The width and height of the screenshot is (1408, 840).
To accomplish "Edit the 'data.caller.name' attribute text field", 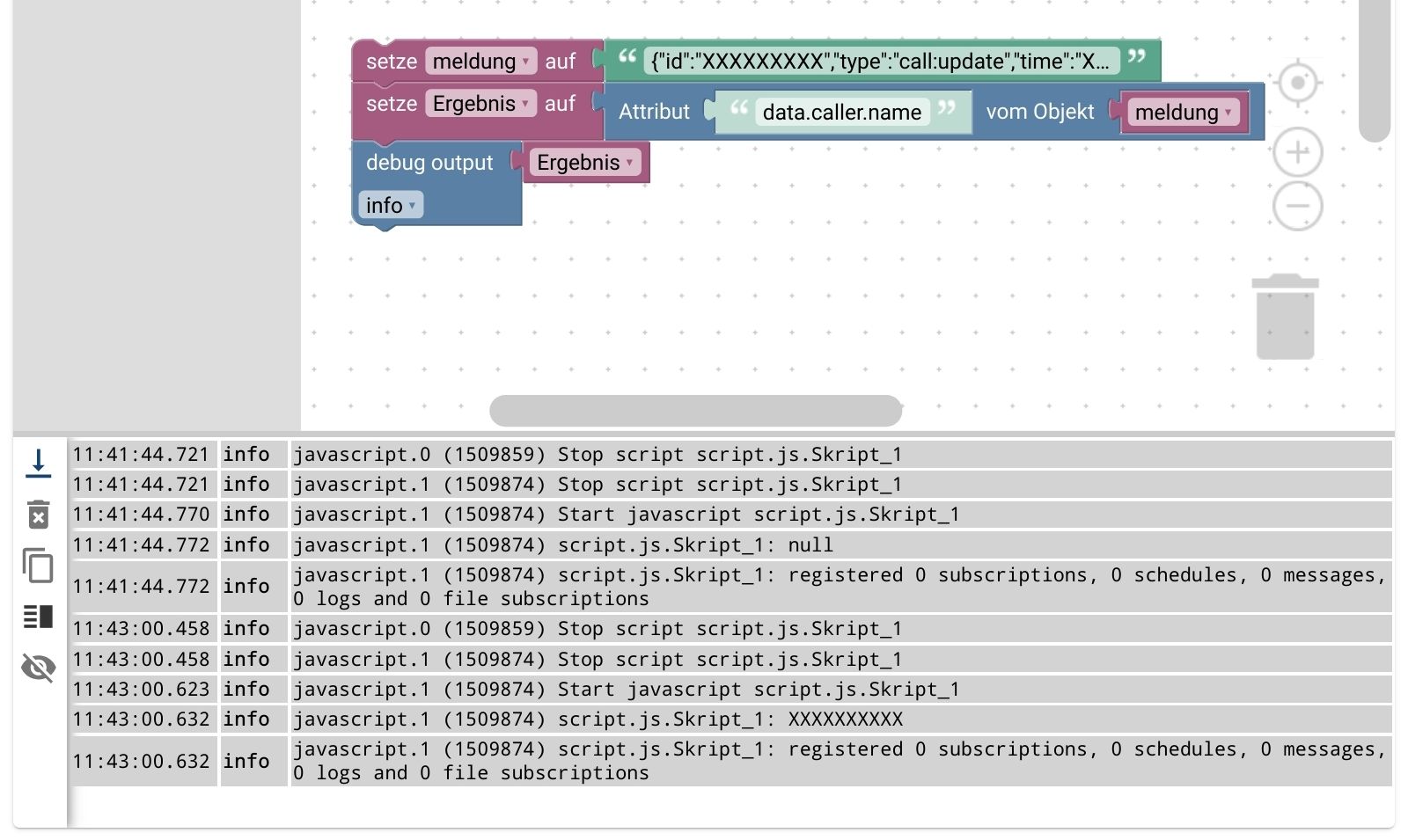I will pyautogui.click(x=842, y=112).
